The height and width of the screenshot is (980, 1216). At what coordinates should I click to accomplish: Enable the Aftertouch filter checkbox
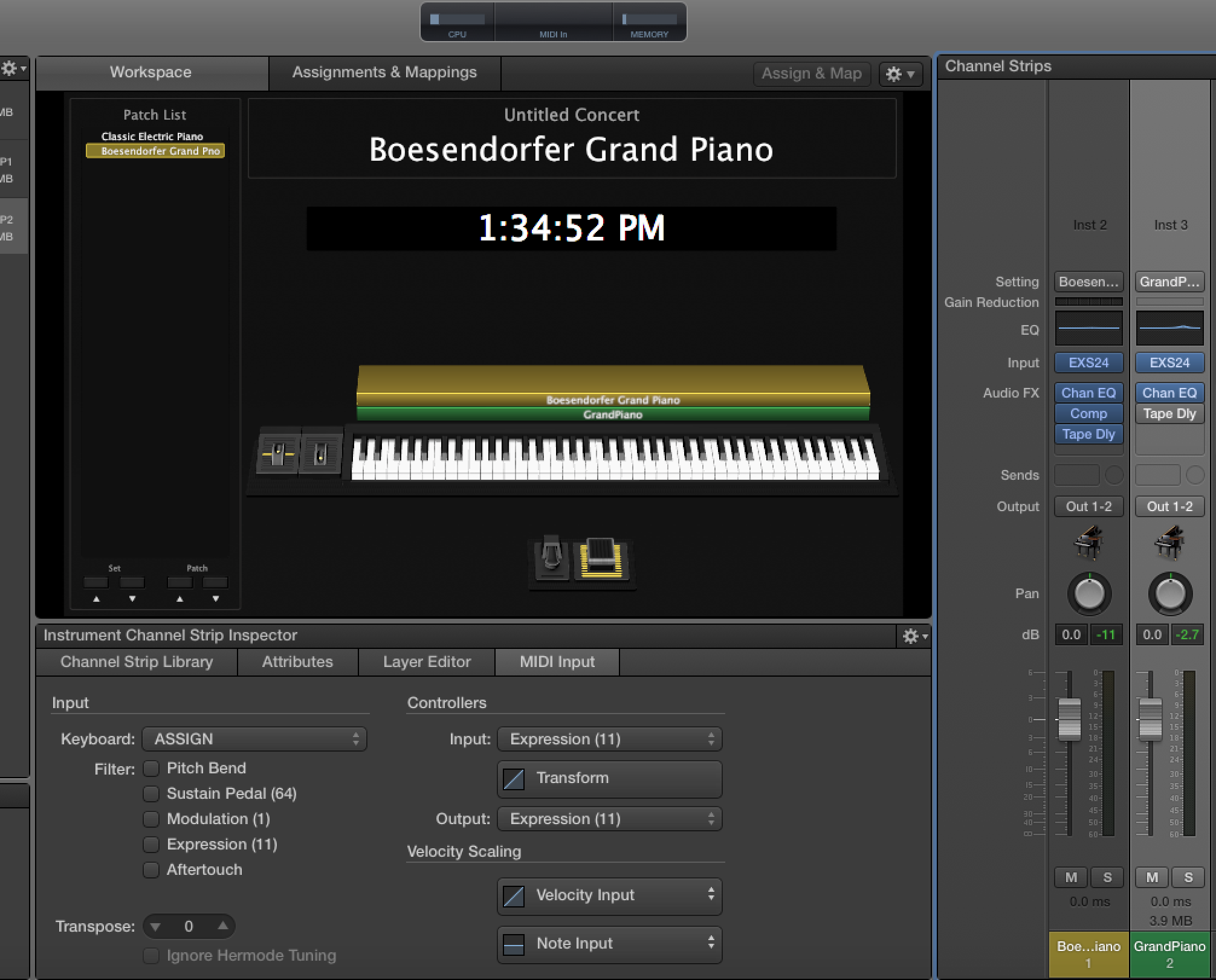tap(151, 869)
